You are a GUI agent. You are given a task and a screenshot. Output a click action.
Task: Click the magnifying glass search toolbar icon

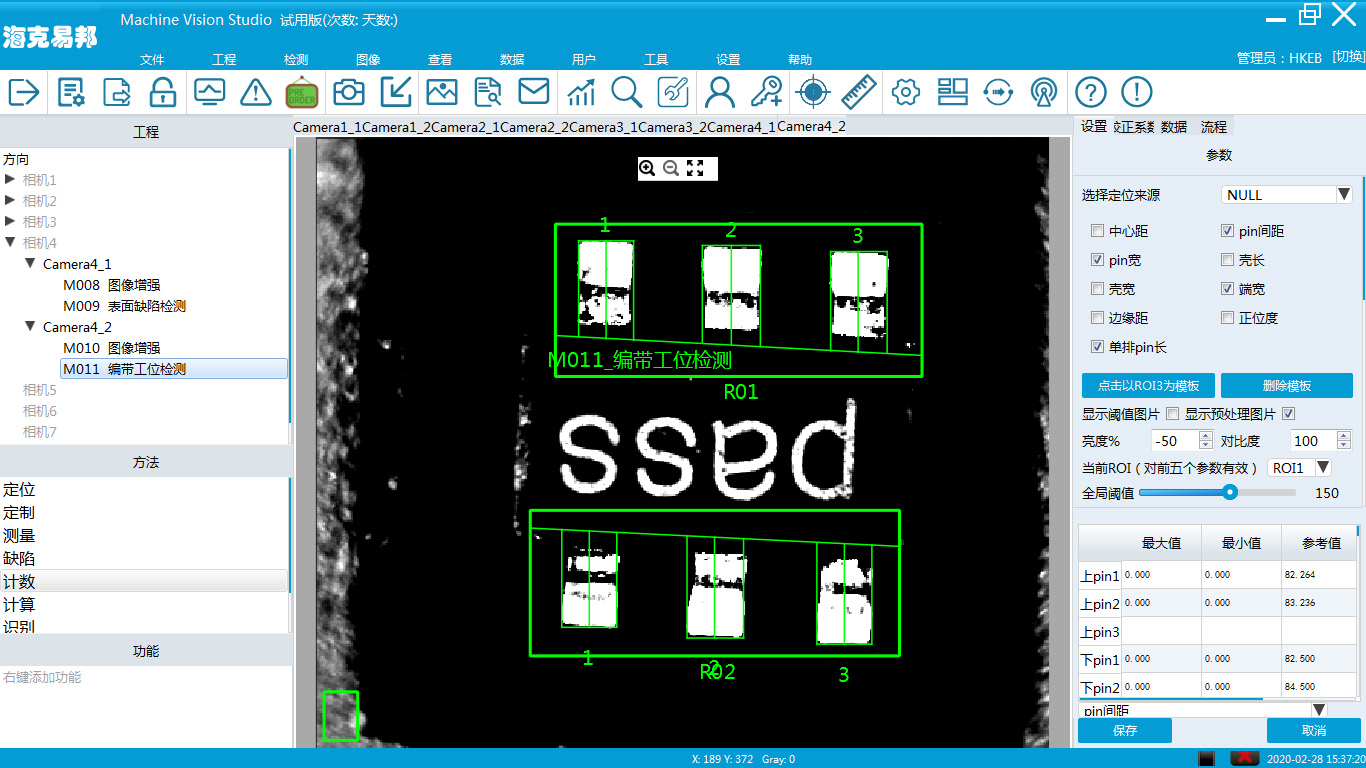click(x=627, y=93)
